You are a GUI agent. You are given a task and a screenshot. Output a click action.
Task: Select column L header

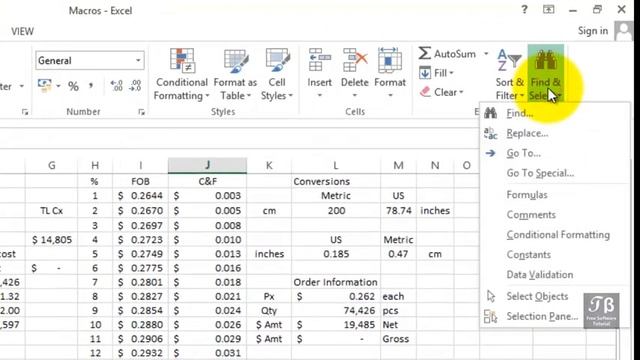pos(336,165)
